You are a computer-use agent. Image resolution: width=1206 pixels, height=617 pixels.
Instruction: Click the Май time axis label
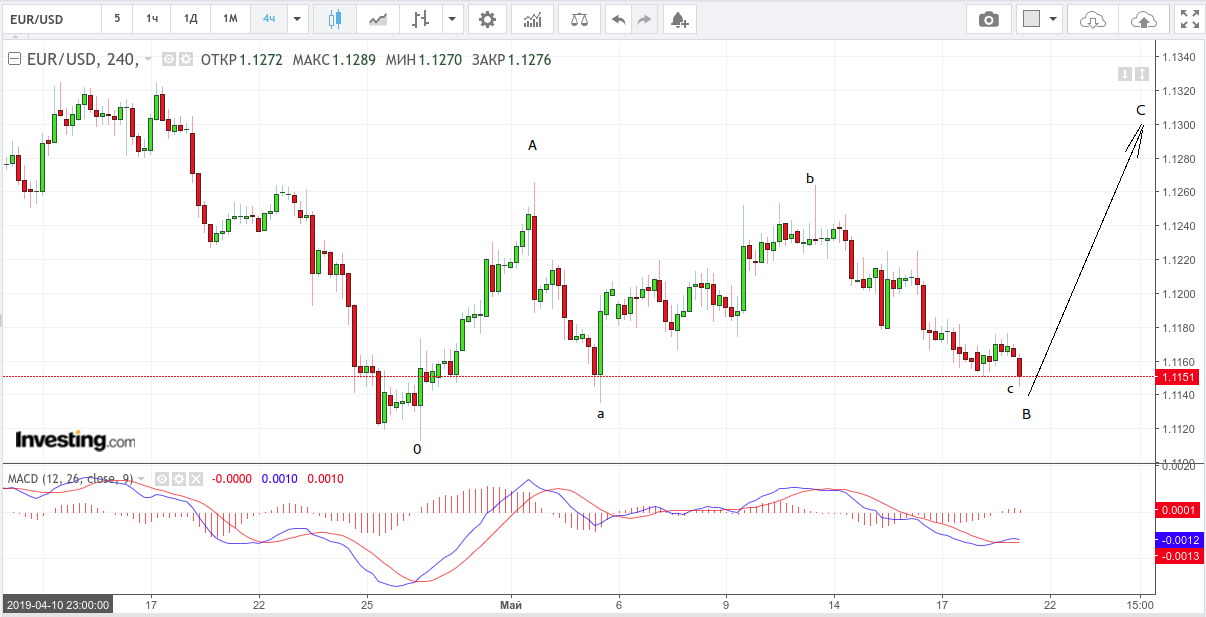pos(511,605)
